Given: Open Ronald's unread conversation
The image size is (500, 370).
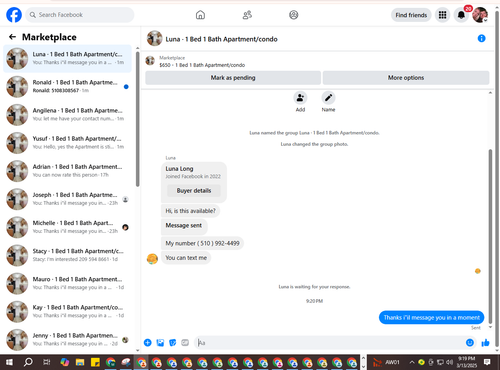Looking at the screenshot, I should [x=67, y=87].
